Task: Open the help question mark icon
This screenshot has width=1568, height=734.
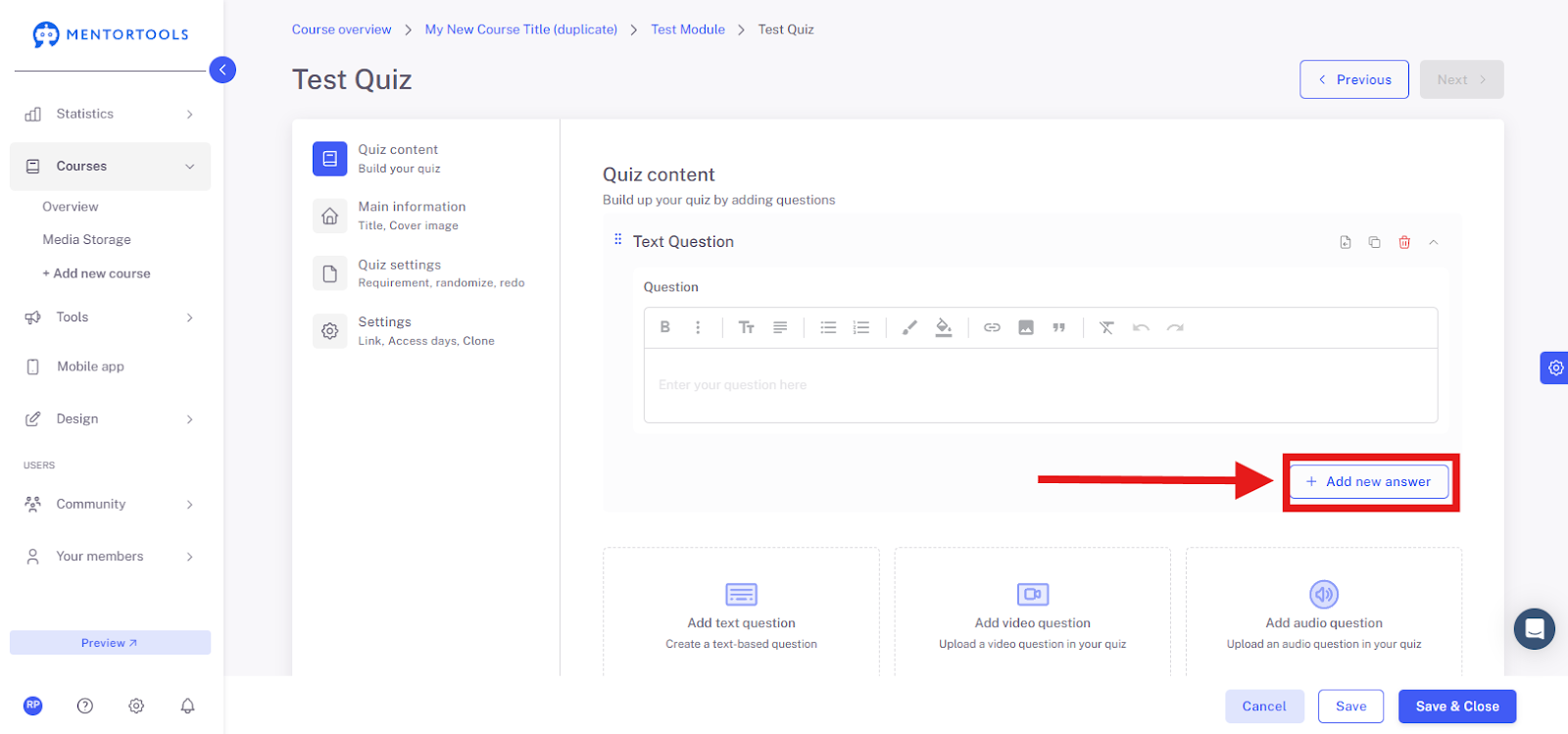Action: [x=85, y=706]
